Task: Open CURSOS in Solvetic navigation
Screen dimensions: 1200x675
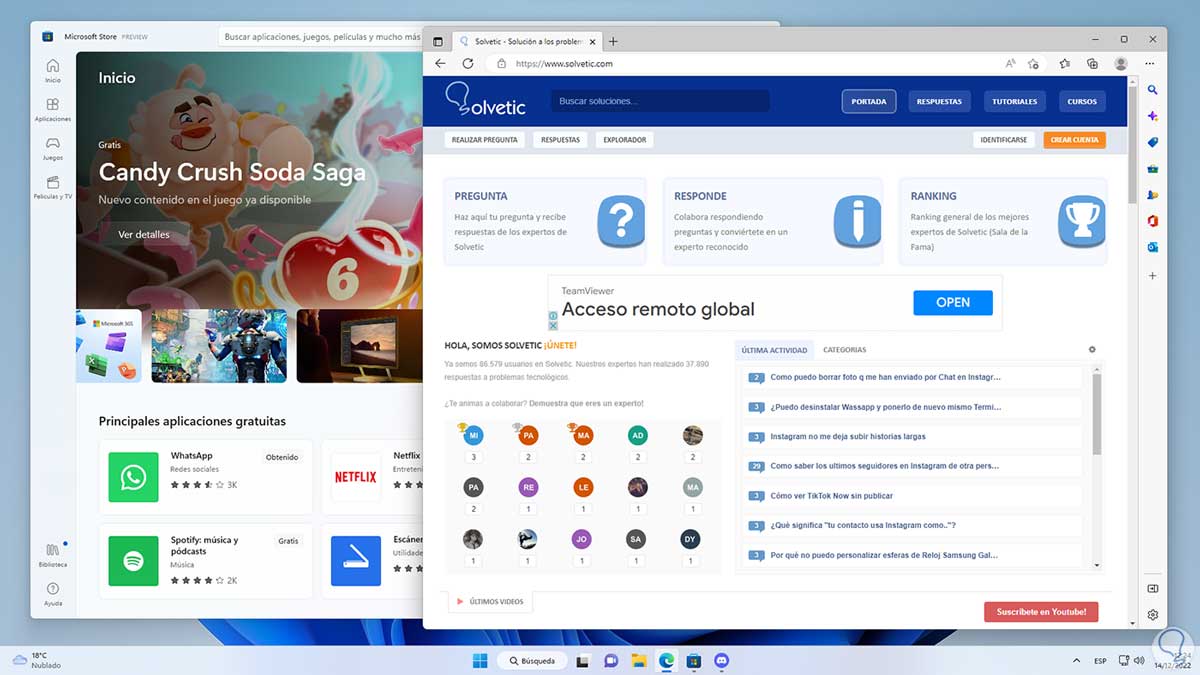Action: tap(1082, 101)
